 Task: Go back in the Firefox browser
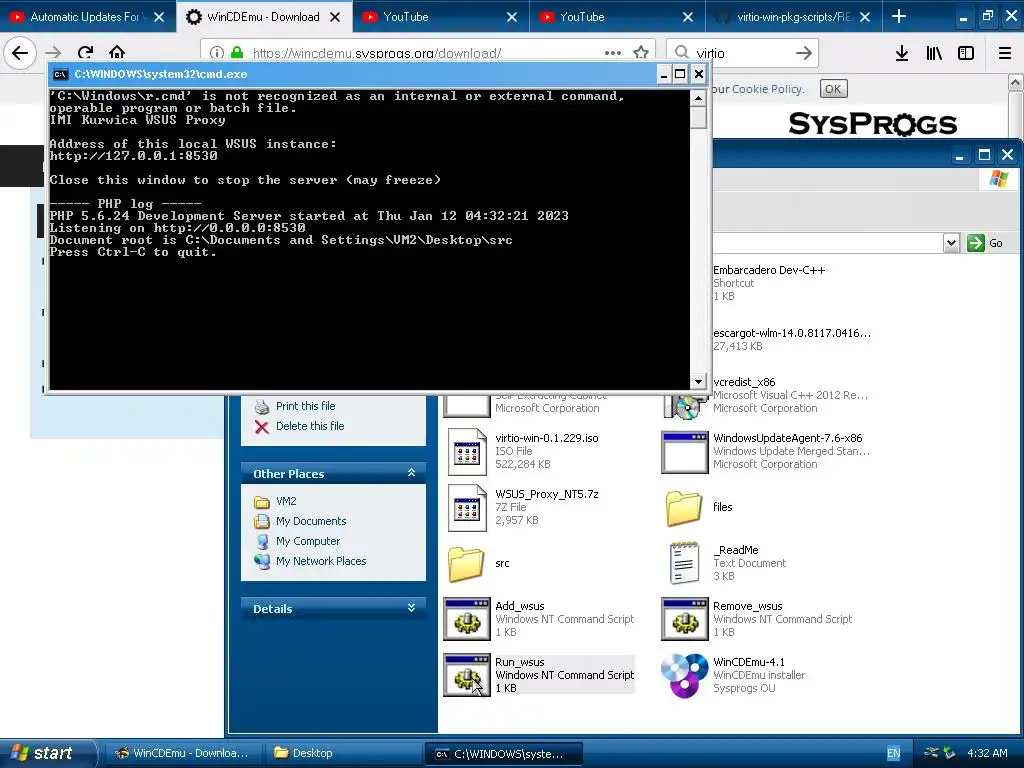point(20,52)
